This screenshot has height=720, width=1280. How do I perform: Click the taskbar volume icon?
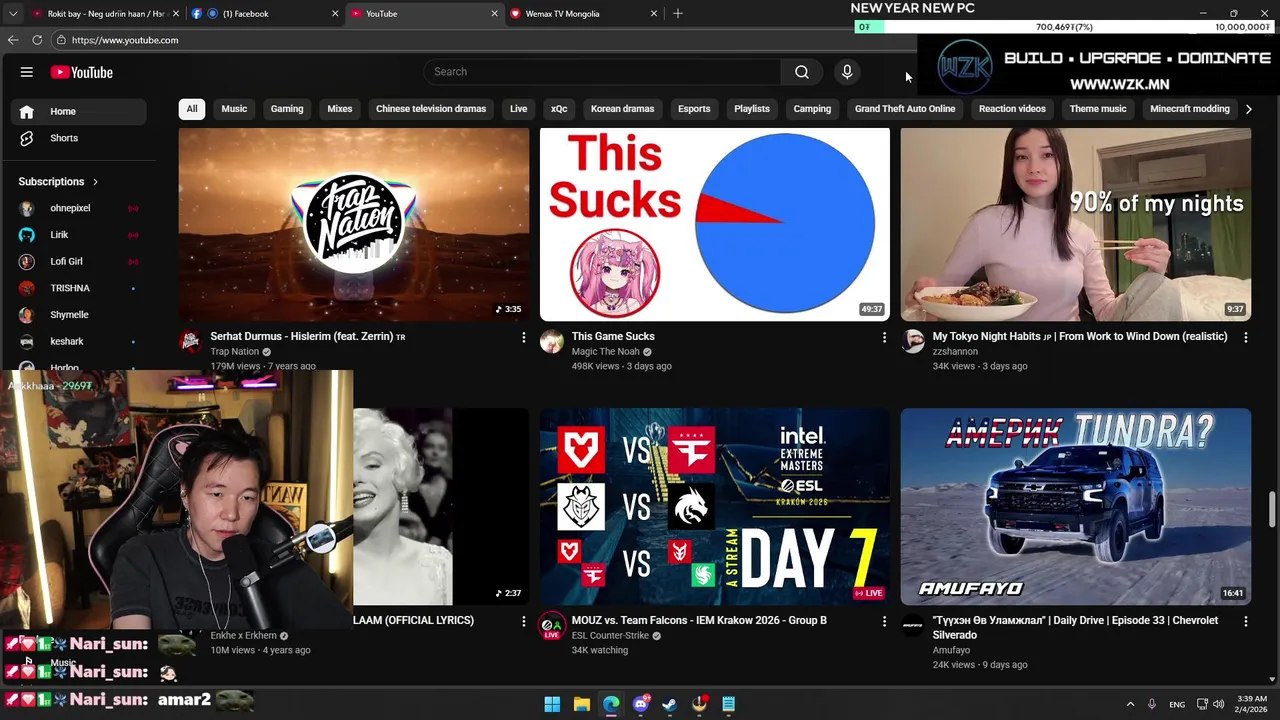[x=1218, y=704]
